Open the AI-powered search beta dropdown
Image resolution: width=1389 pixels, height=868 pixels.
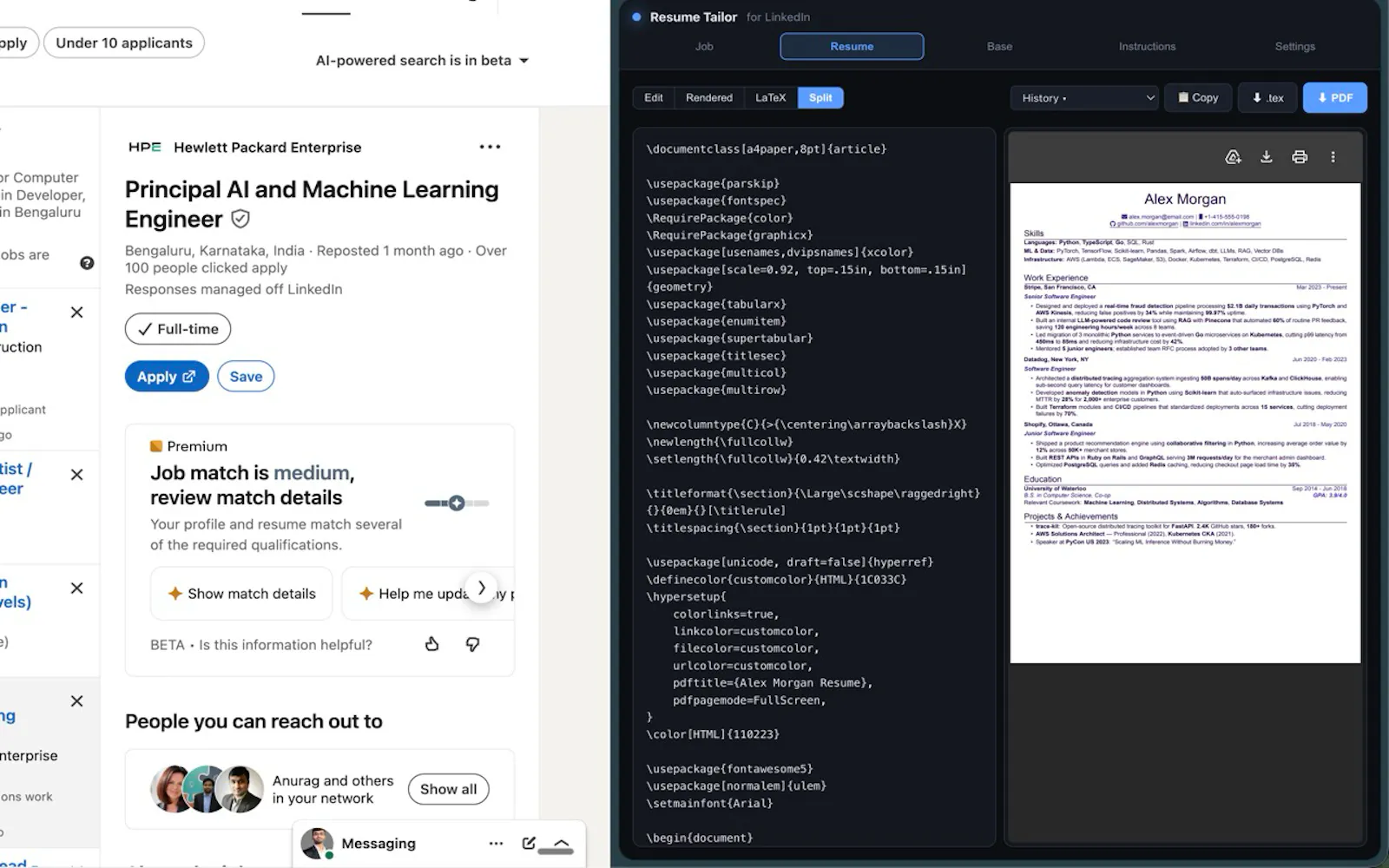[423, 61]
